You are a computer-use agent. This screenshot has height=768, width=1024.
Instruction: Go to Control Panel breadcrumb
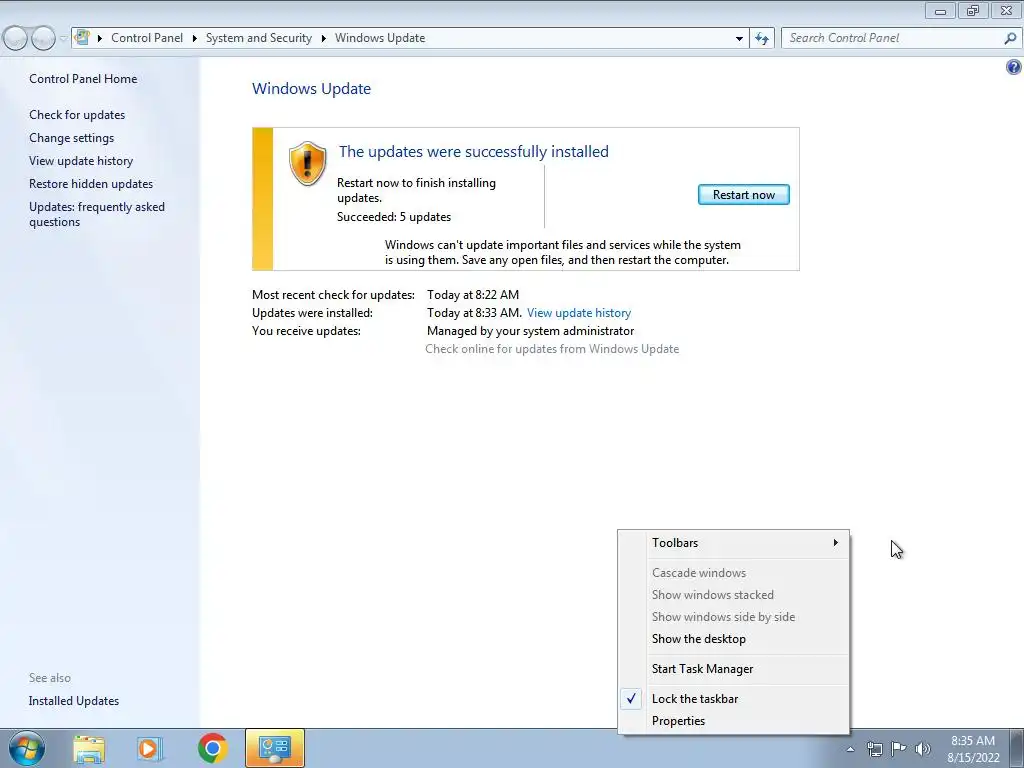(147, 38)
